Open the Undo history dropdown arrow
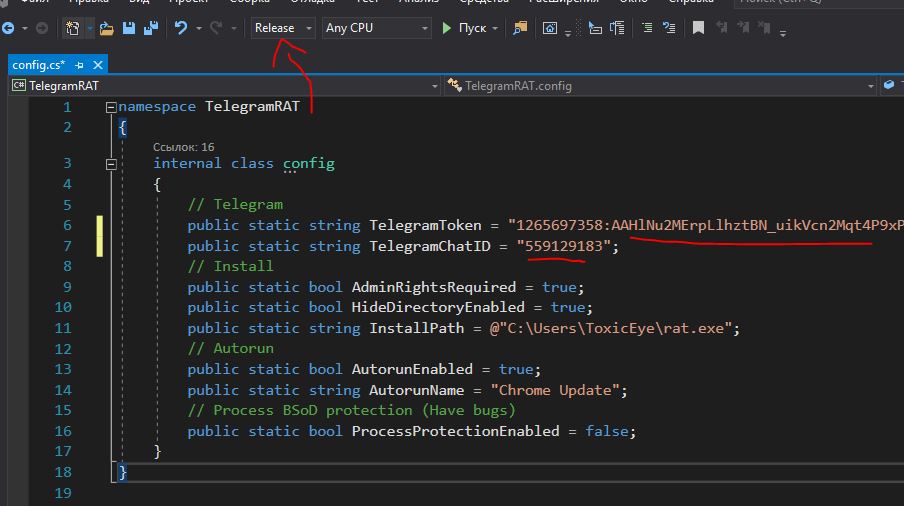 198,28
